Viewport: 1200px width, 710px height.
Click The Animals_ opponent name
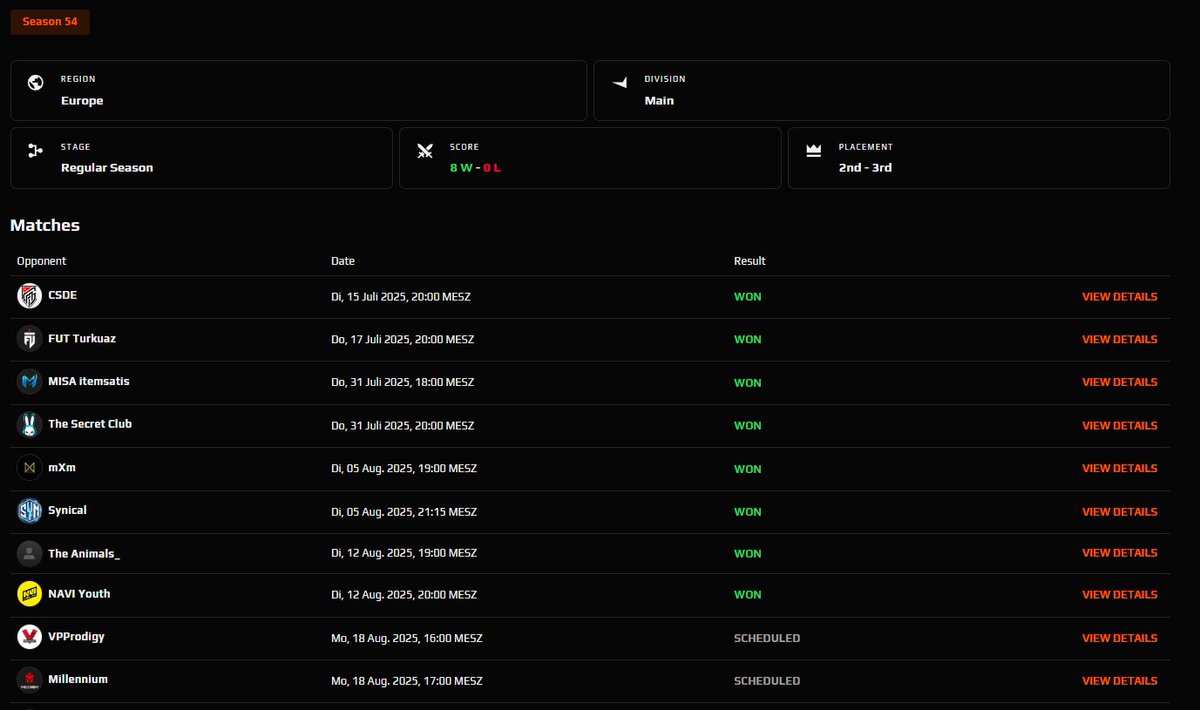point(84,553)
